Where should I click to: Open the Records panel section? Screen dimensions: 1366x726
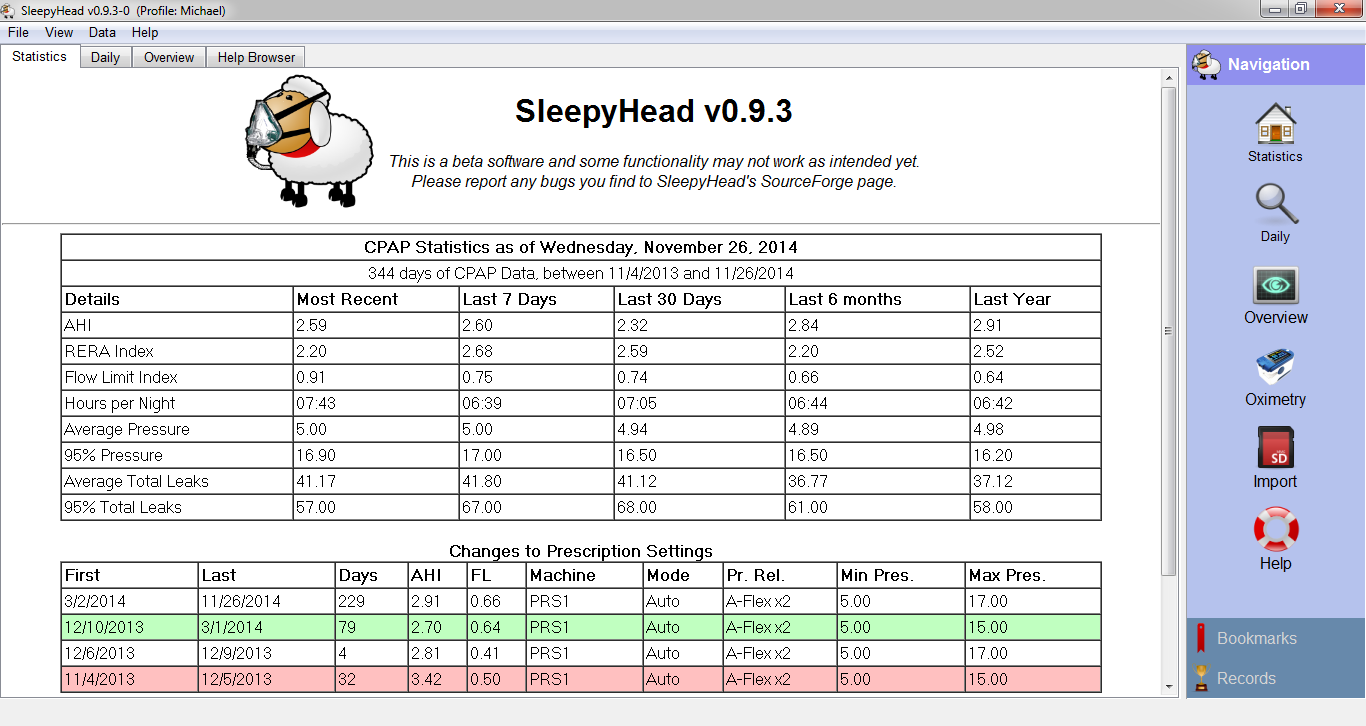click(1276, 678)
